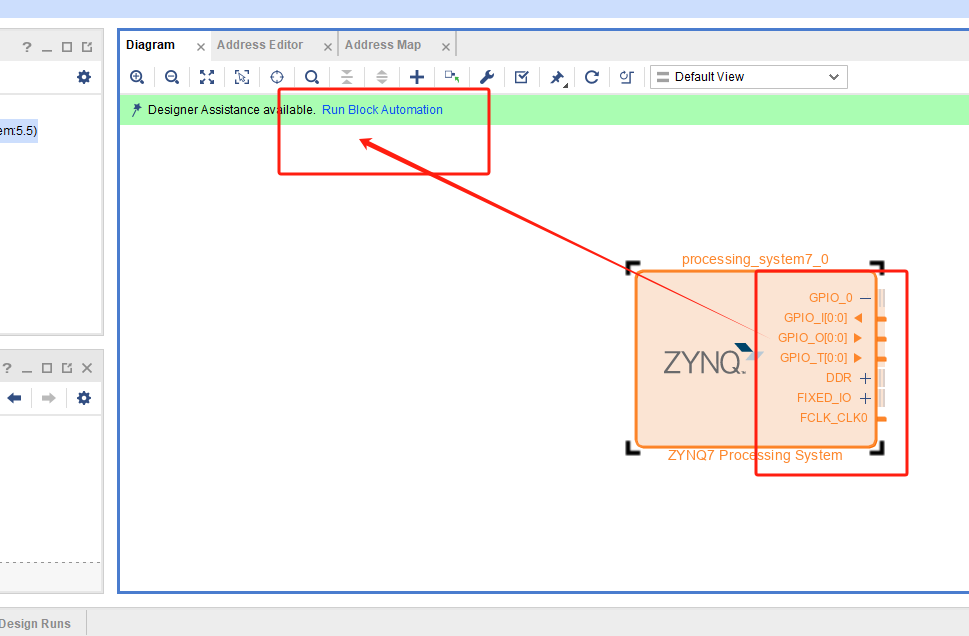969x636 pixels.
Task: Click the Regenerate Layout refresh icon
Action: [592, 77]
